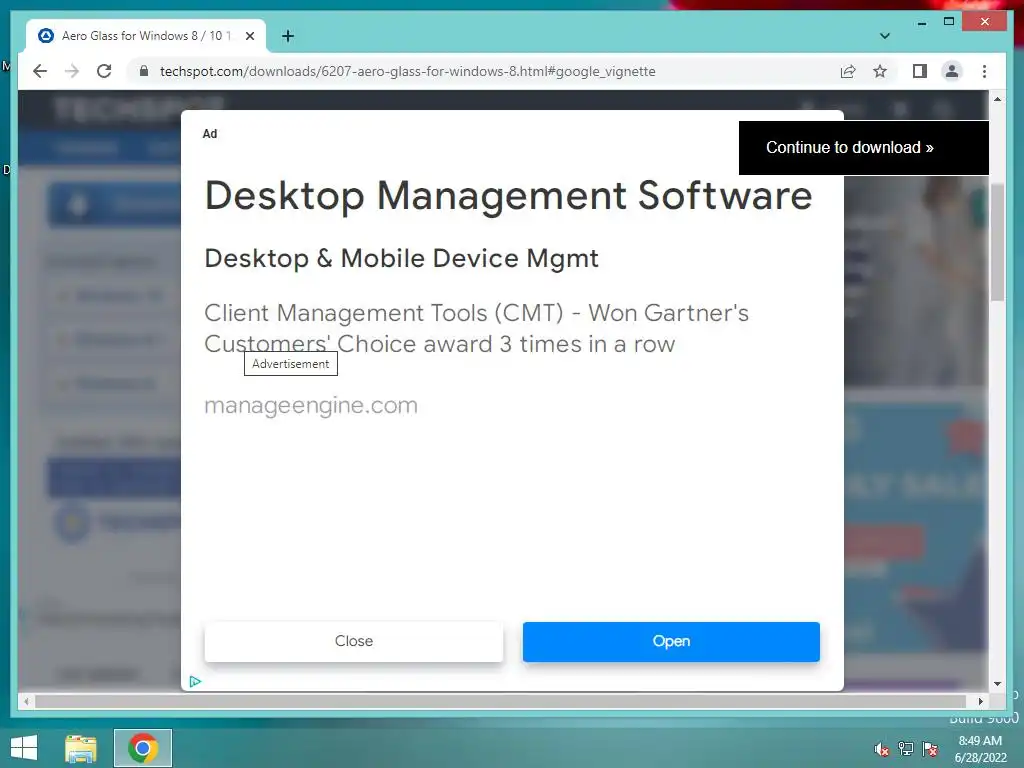Viewport: 1024px width, 768px height.
Task: Click the address bar URL
Action: (x=408, y=71)
